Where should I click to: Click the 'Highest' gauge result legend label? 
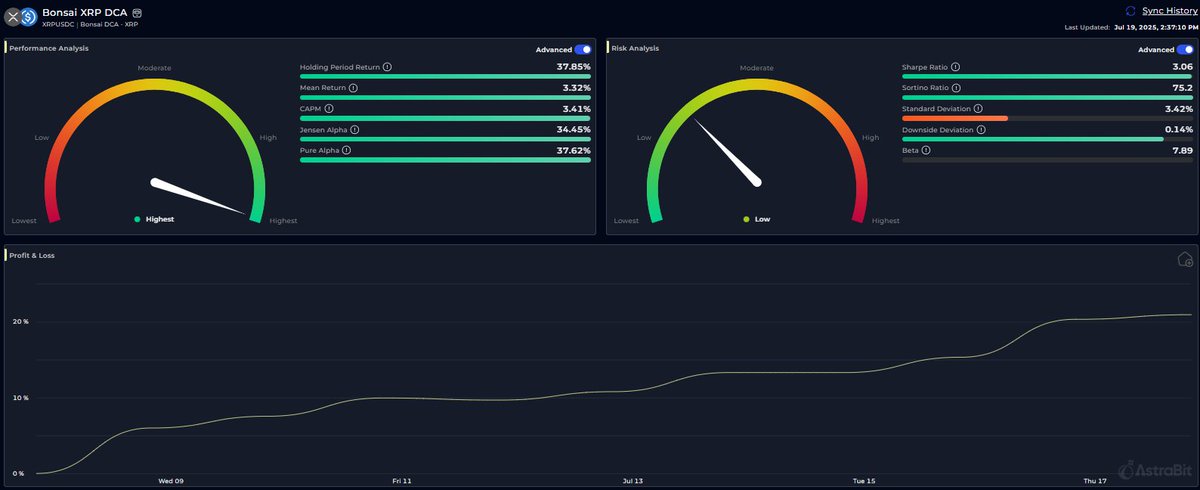tap(160, 219)
